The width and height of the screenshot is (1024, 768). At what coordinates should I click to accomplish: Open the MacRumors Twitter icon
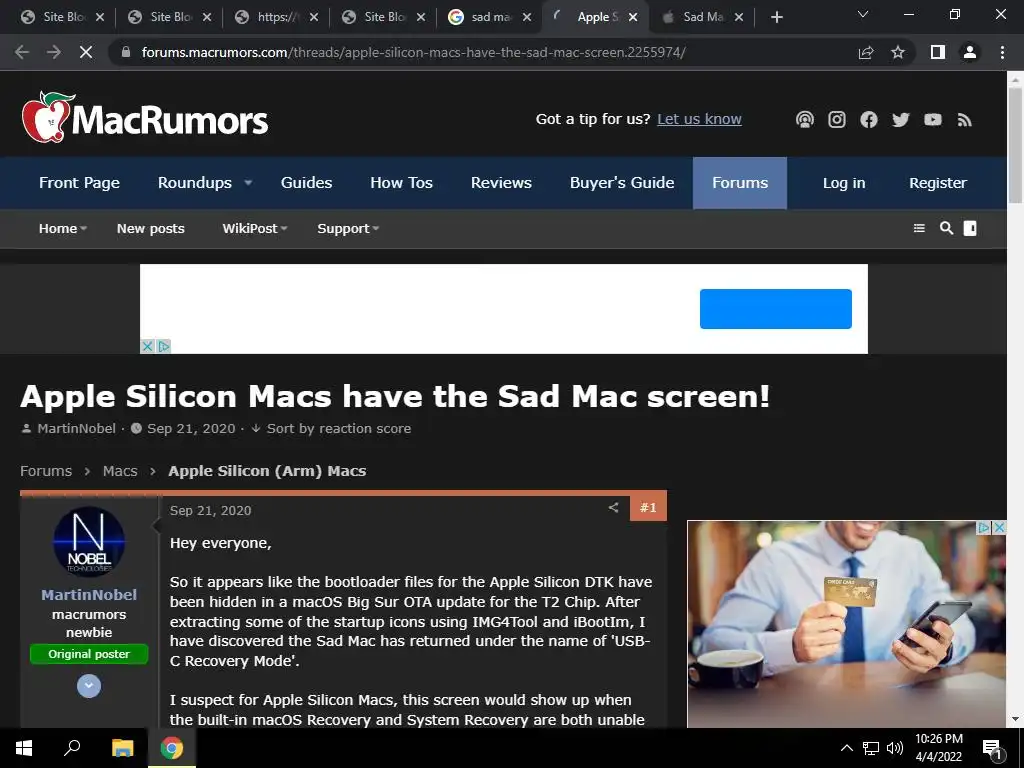click(901, 120)
